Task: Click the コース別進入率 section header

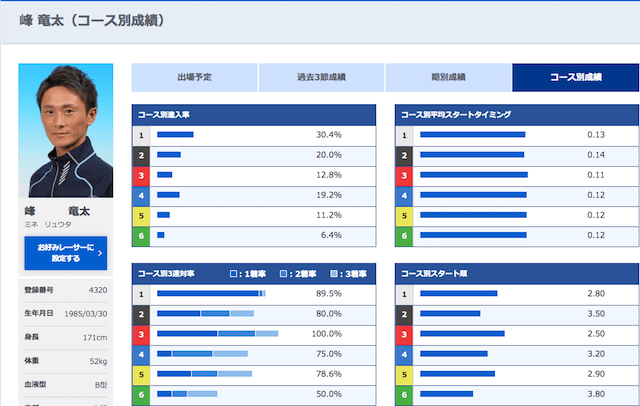Action: pyautogui.click(x=254, y=115)
